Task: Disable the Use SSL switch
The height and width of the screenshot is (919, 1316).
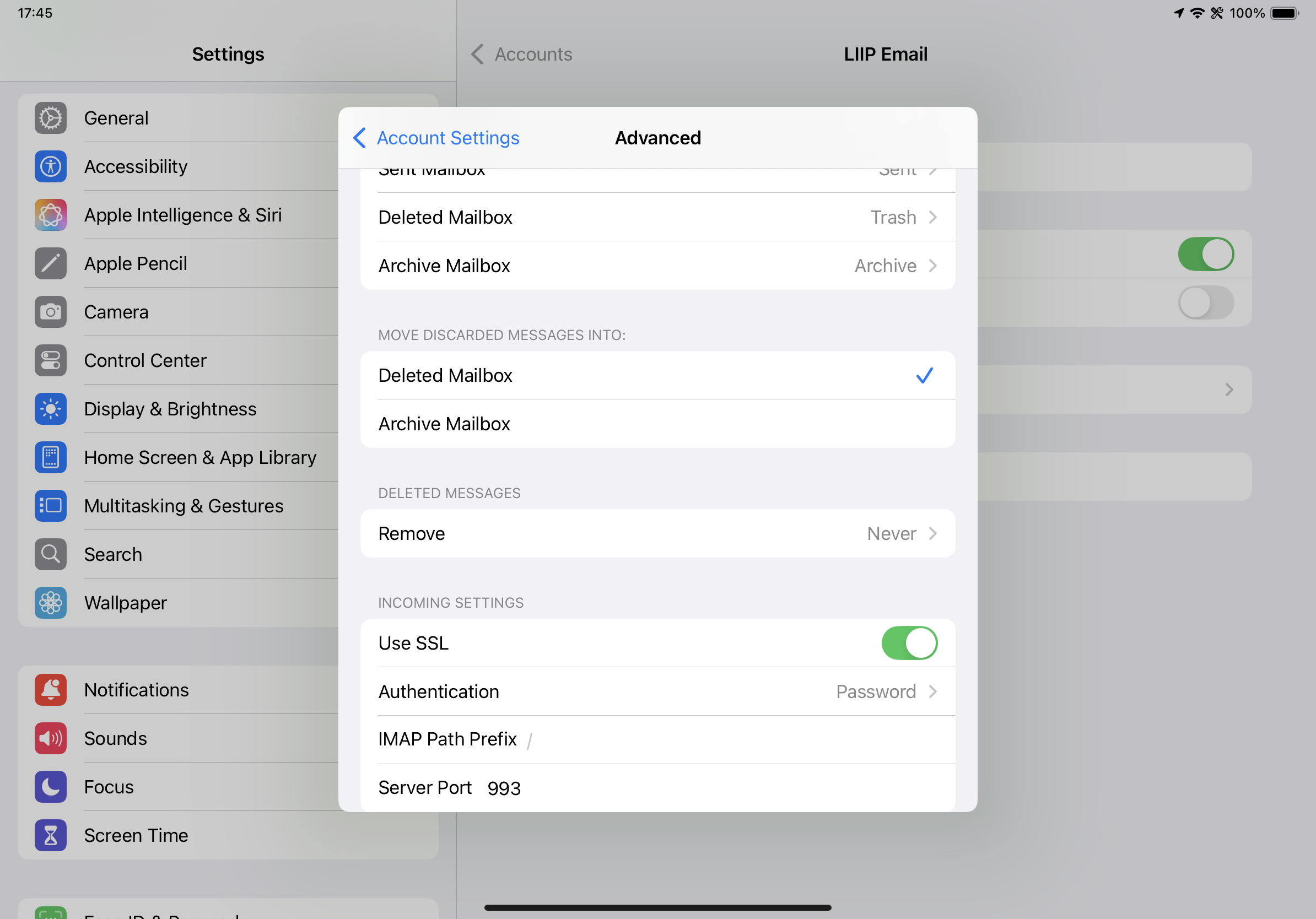Action: pyautogui.click(x=909, y=643)
